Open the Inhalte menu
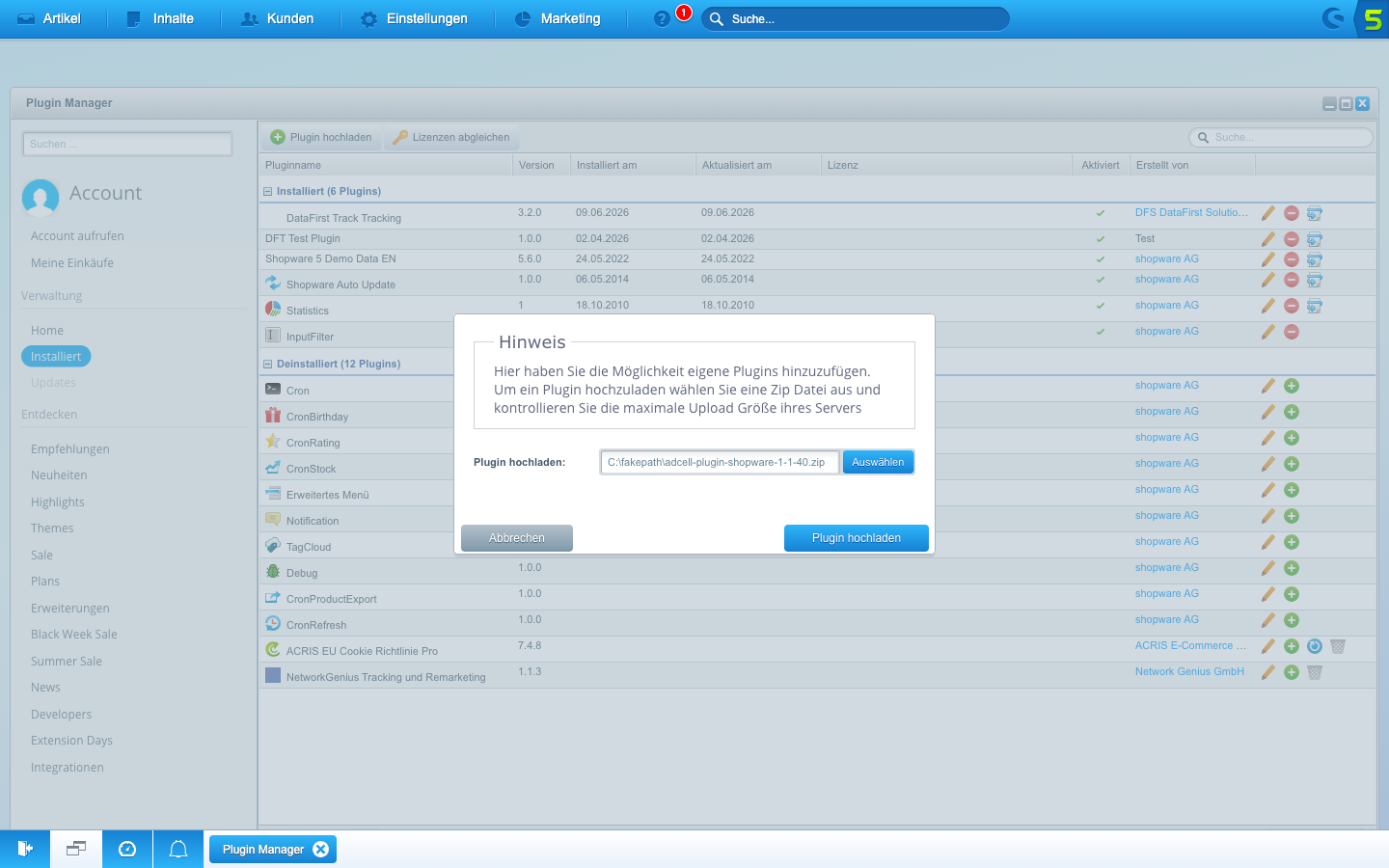The width and height of the screenshot is (1389, 868). [161, 18]
